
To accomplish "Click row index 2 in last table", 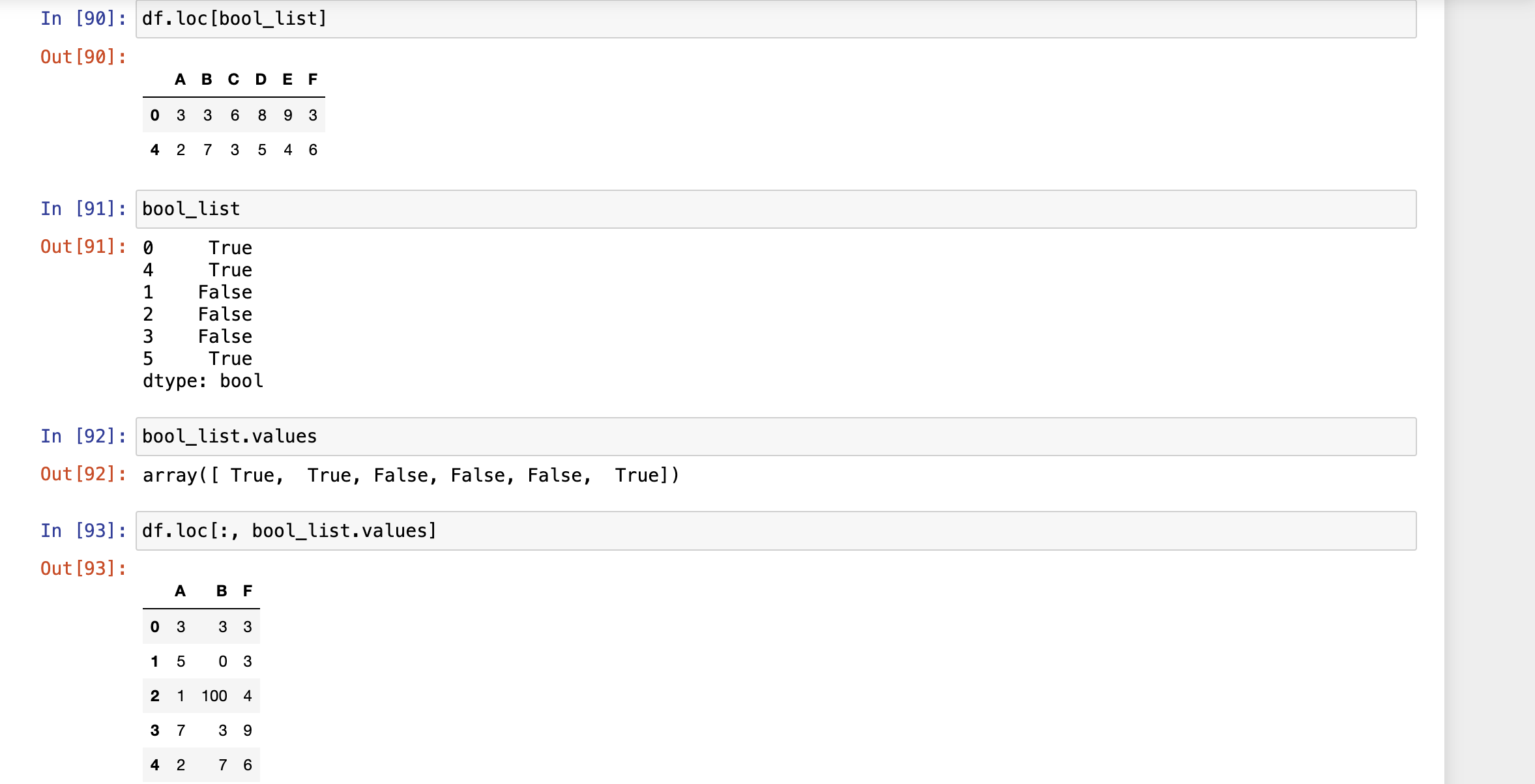I will click(154, 696).
